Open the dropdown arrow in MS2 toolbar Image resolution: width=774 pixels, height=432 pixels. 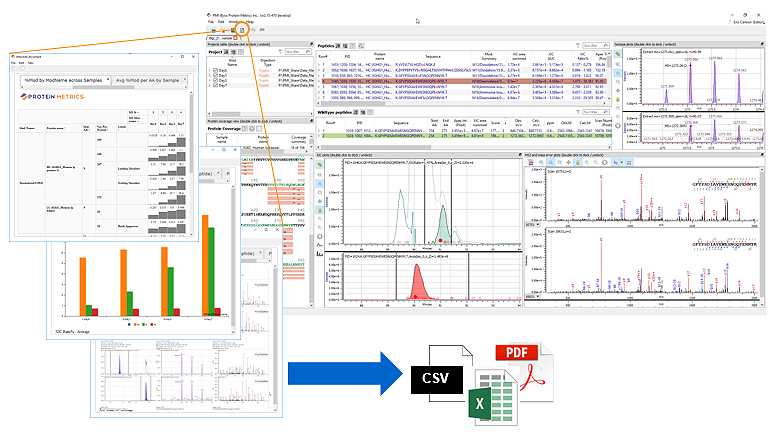tap(621, 162)
